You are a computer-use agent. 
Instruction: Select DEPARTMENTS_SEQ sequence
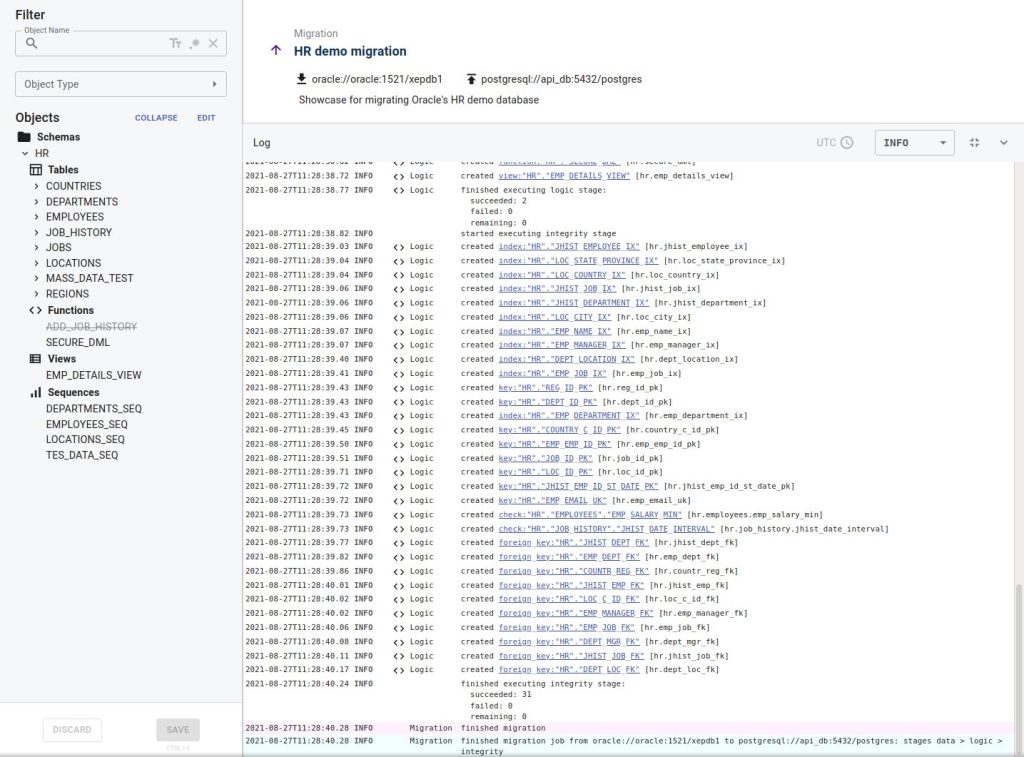(x=93, y=409)
